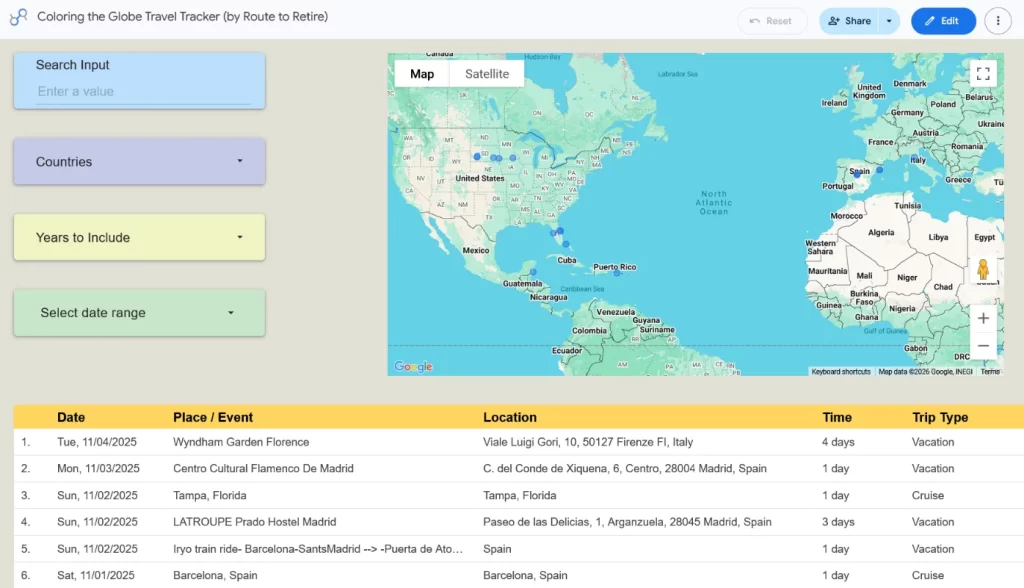Zoom in on the map

(983, 319)
